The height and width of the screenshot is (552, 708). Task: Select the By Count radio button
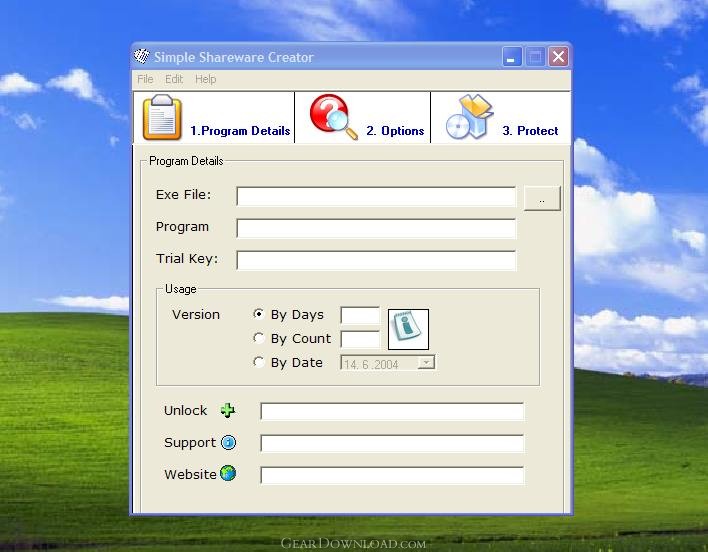[x=258, y=338]
